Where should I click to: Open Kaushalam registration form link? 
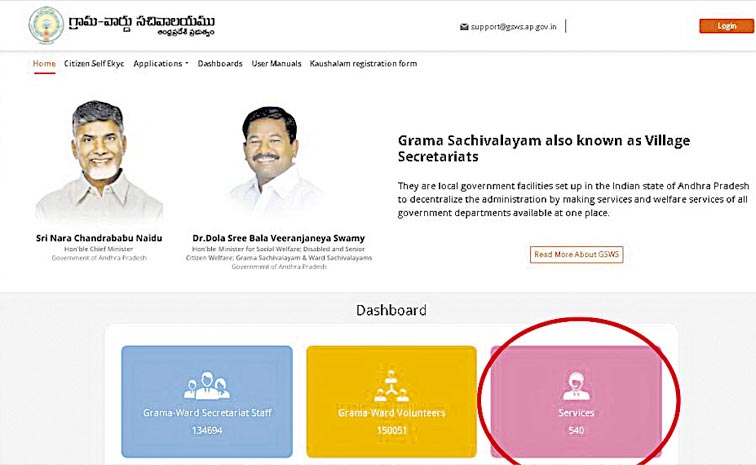coord(363,64)
